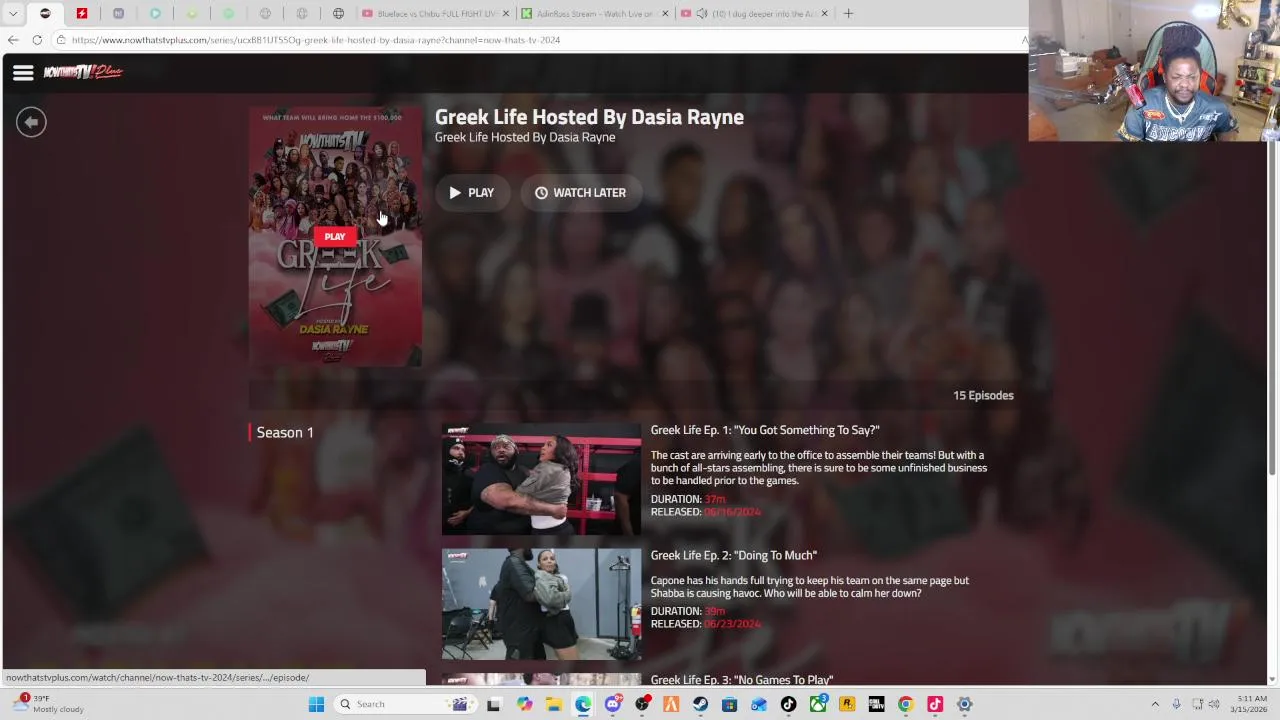Click the Greek Life series poster image
The image size is (1280, 720).
(335, 237)
